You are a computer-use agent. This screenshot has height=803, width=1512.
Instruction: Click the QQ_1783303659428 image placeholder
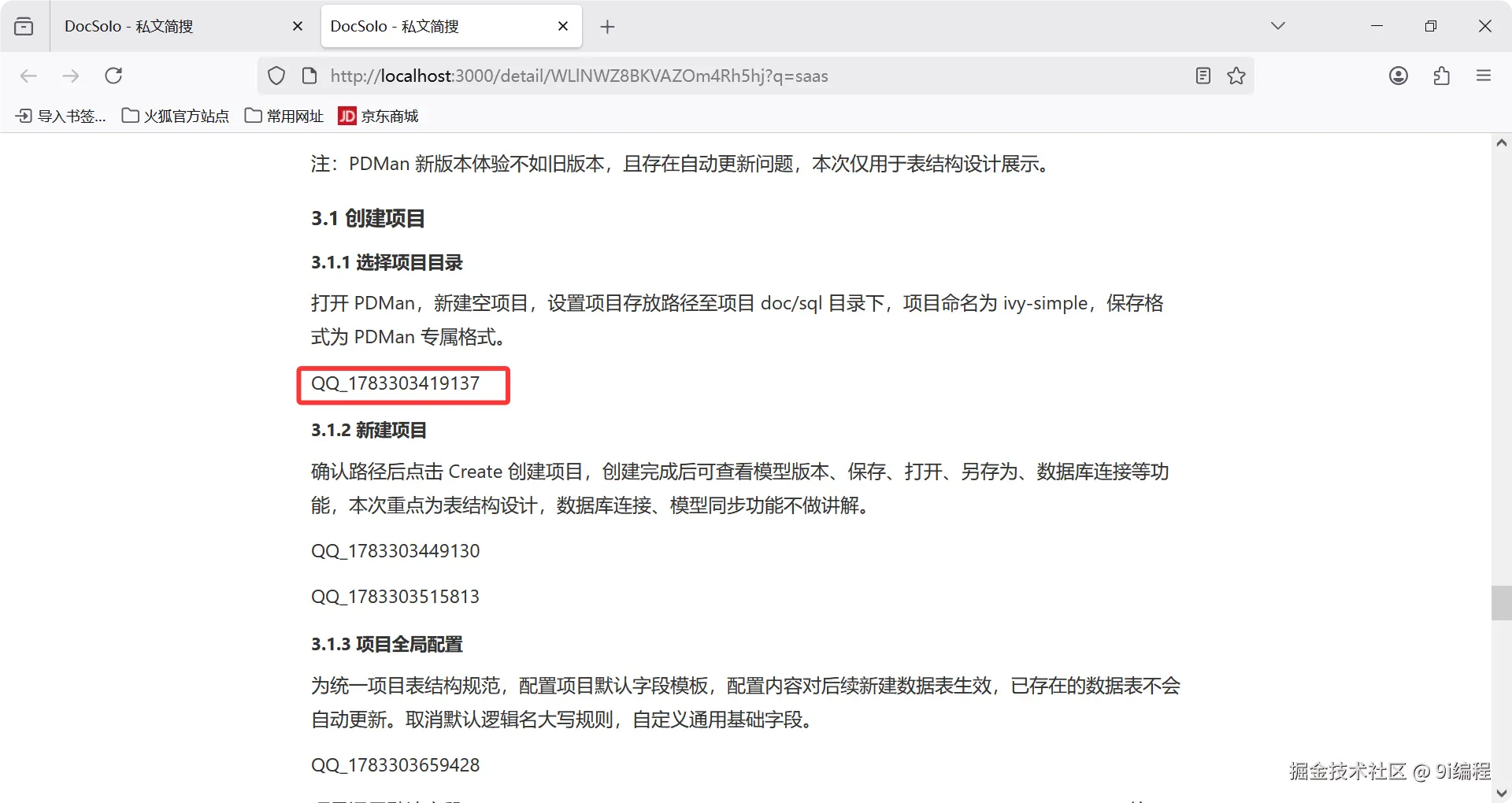pos(395,765)
